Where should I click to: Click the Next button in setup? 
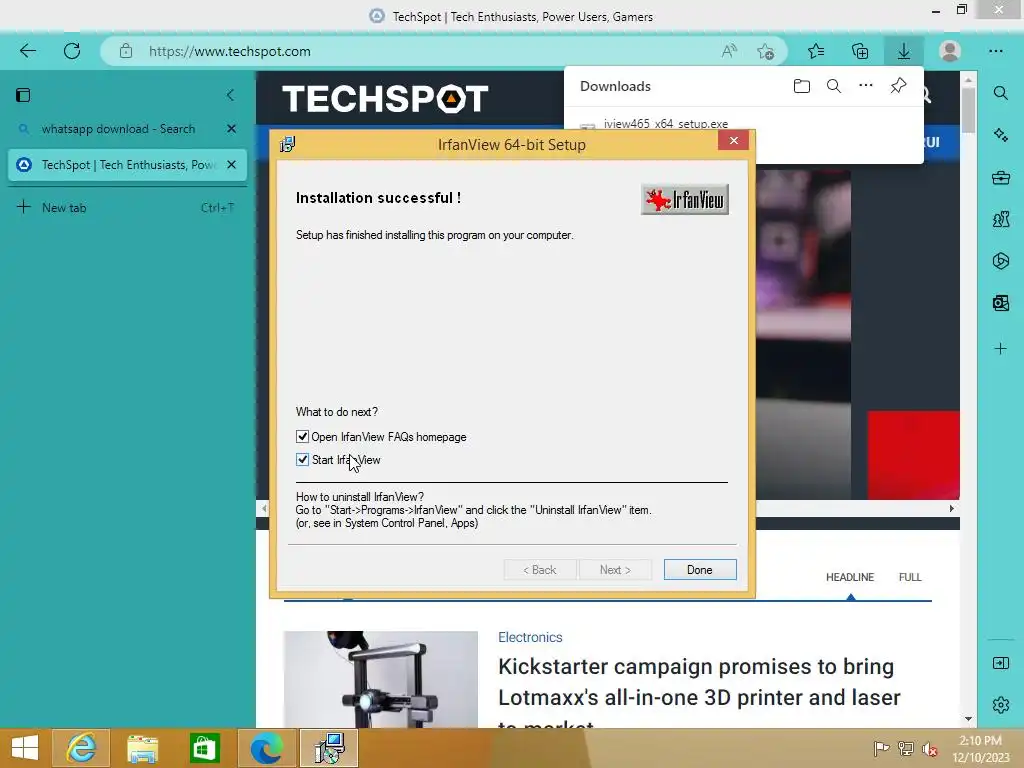[x=615, y=569]
